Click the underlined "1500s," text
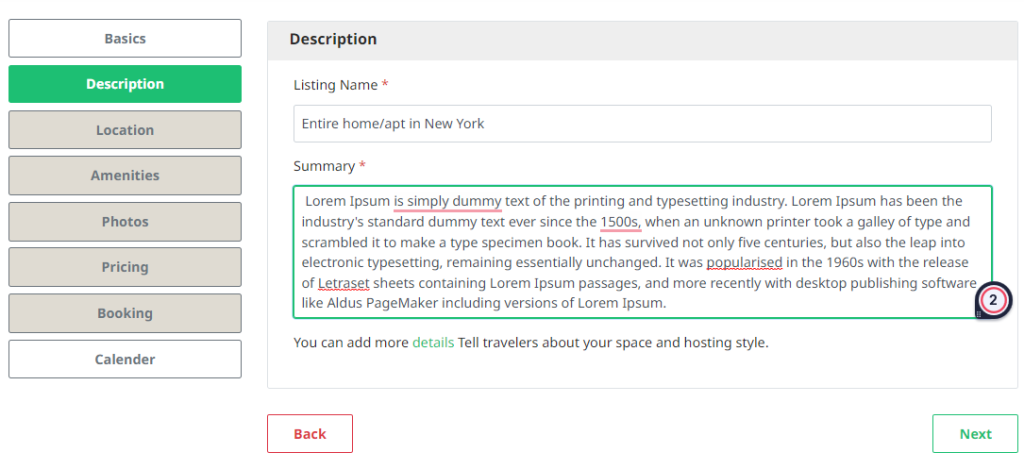This screenshot has height=469, width=1024. point(620,222)
